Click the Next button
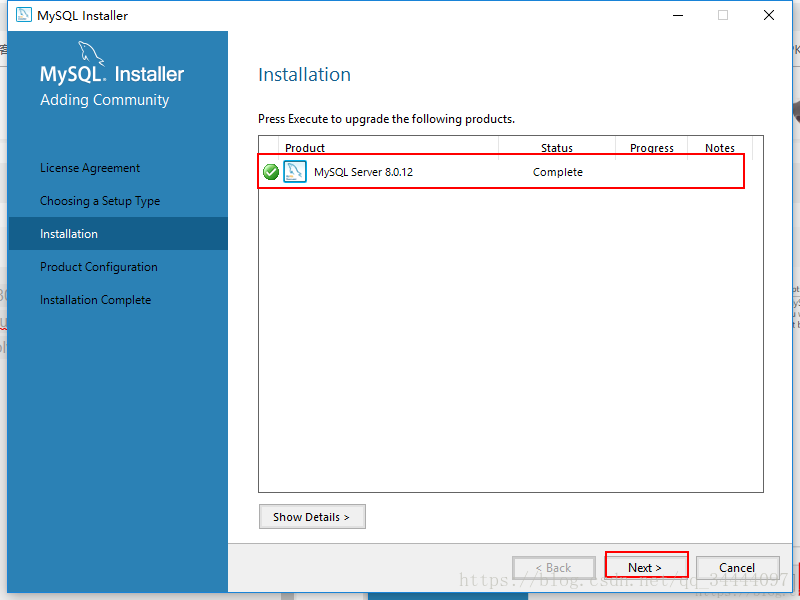This screenshot has width=800, height=600. (x=646, y=567)
